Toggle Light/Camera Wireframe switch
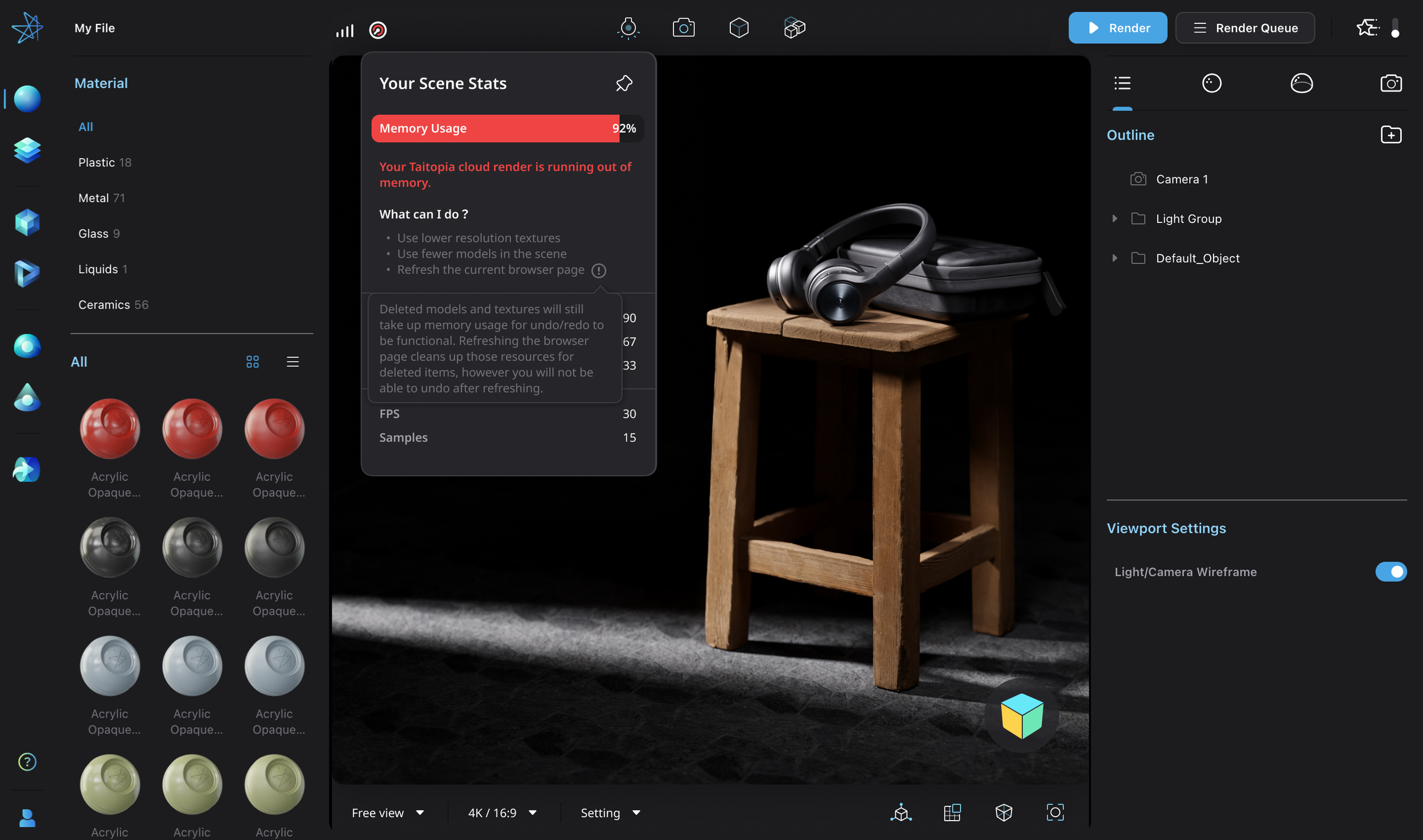The height and width of the screenshot is (840, 1423). point(1390,571)
